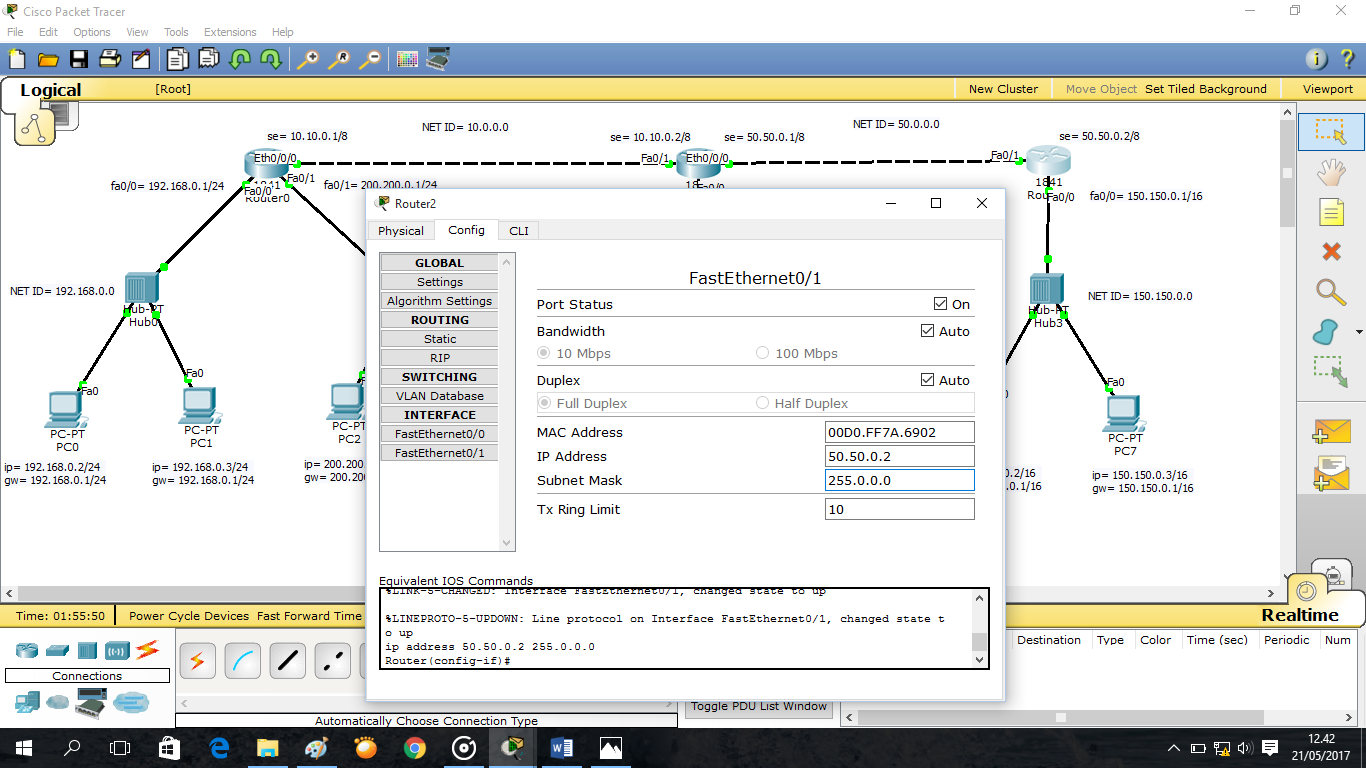This screenshot has width=1366, height=768.
Task: Select the Switches device category
Action: pos(57,650)
